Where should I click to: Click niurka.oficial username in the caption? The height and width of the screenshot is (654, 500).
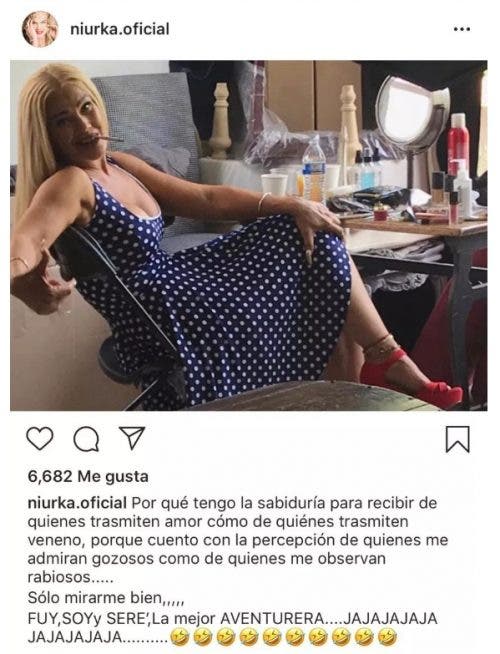[x=77, y=503]
